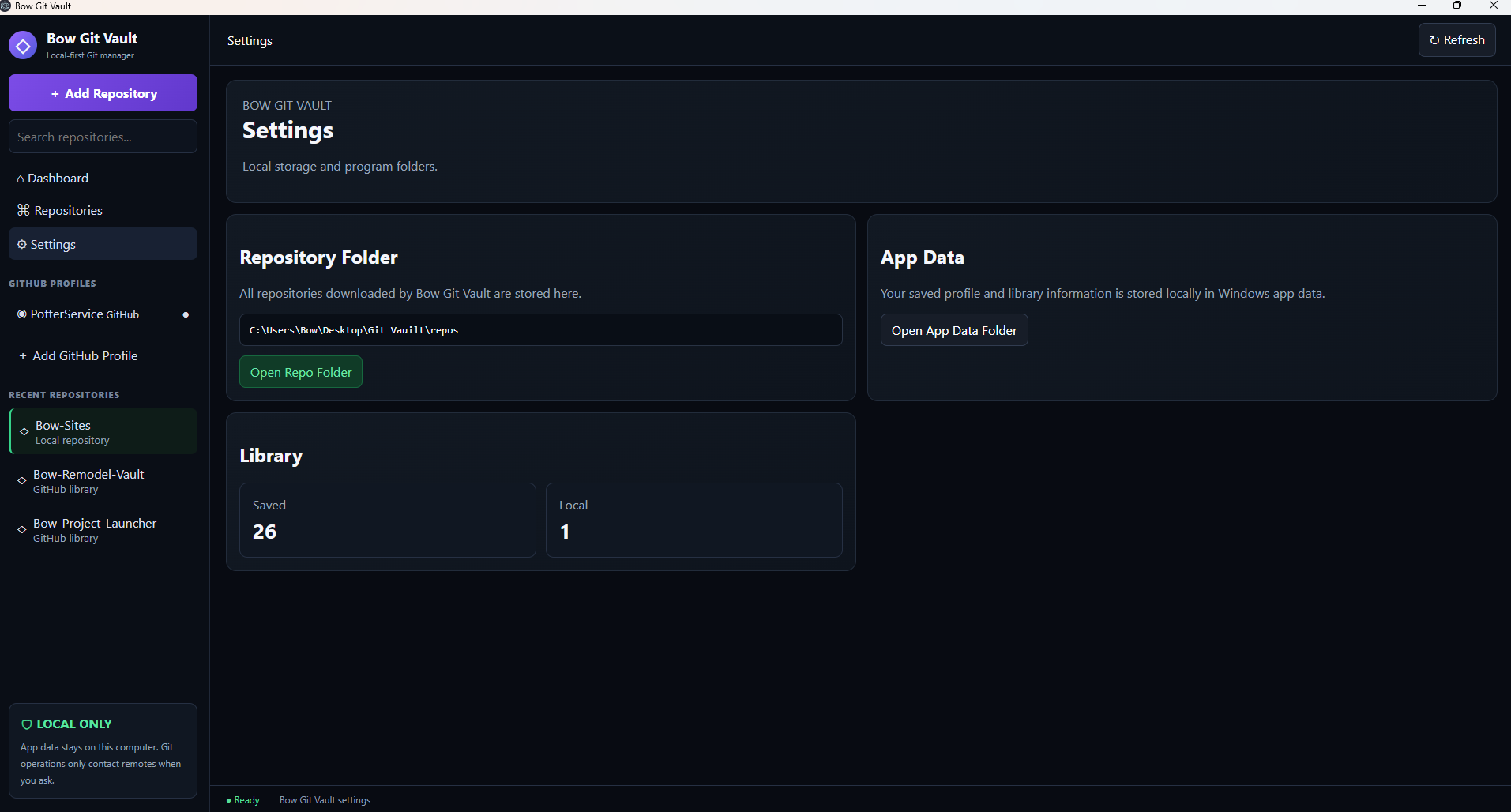1511x812 pixels.
Task: Click the 'RECENT REPOSITORIES' section header
Action: [x=64, y=395]
